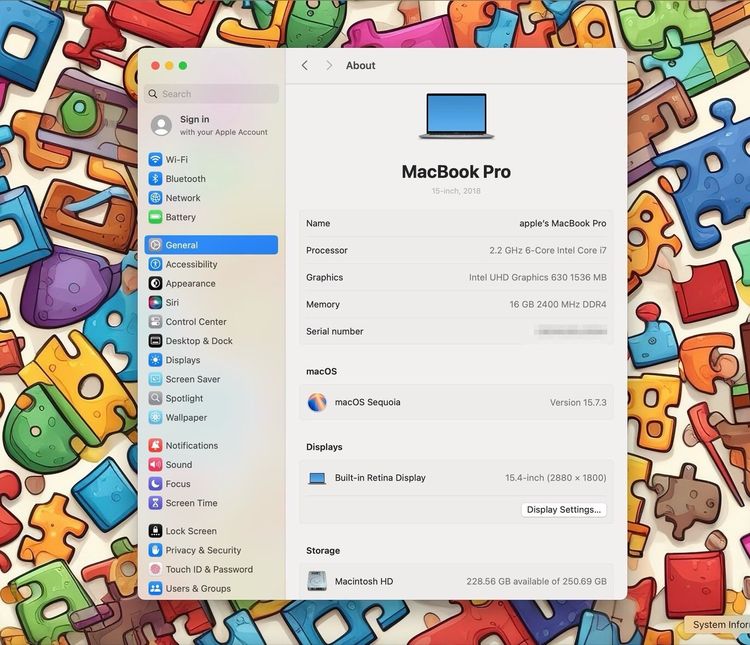Click the Processor row label

click(327, 250)
